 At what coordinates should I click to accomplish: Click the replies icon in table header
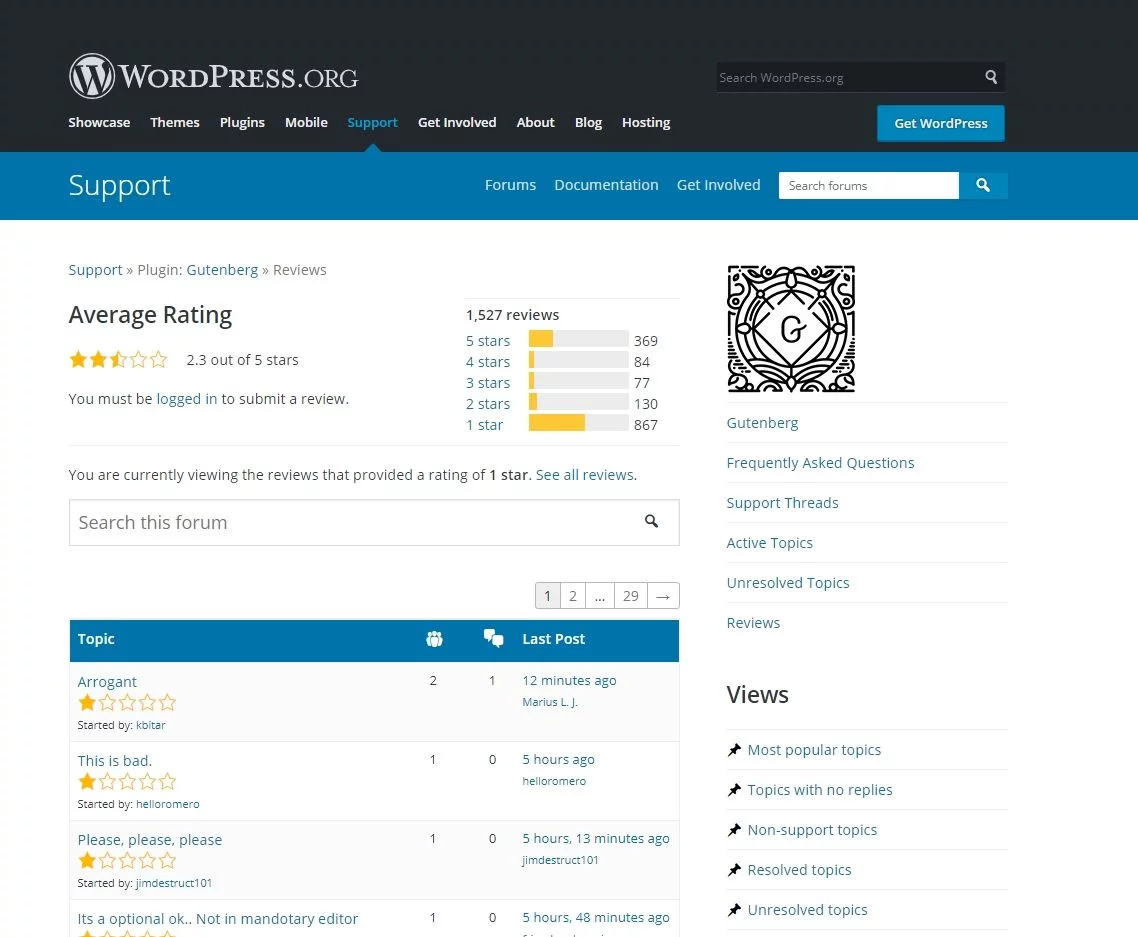click(494, 638)
